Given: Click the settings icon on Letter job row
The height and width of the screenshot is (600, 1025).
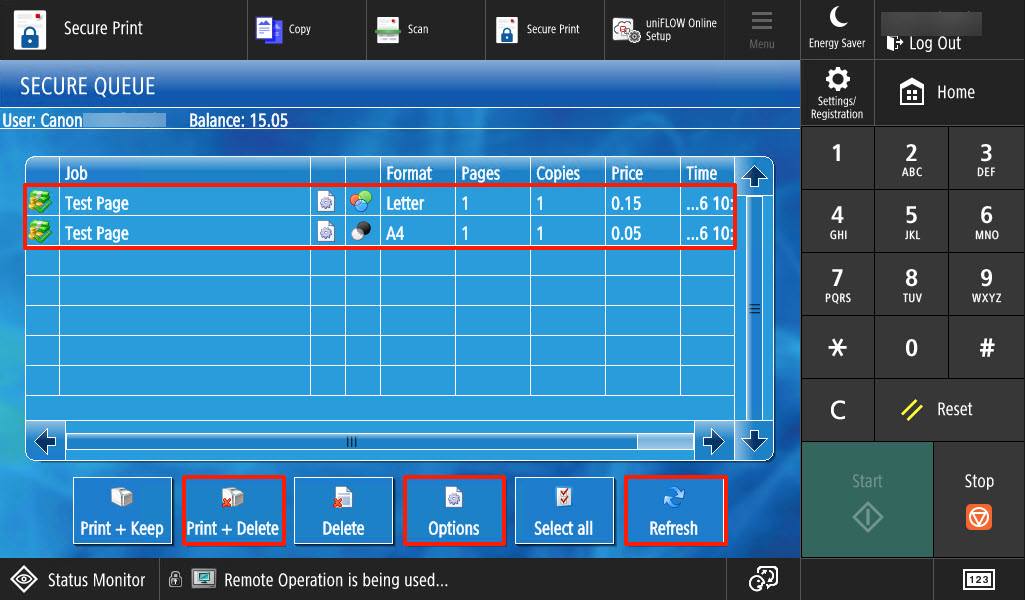Looking at the screenshot, I should [326, 201].
